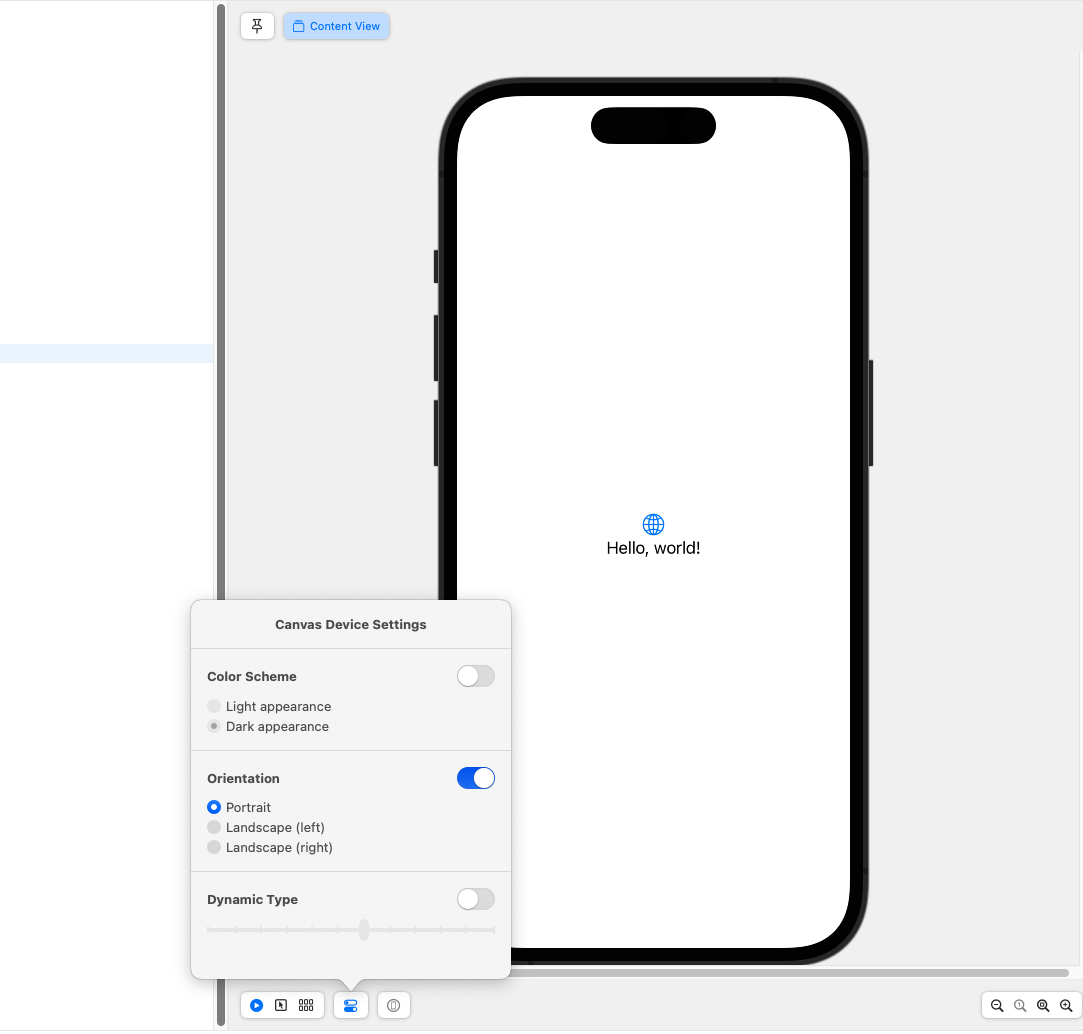Select Light appearance radio button
1083x1034 pixels.
[x=214, y=707]
